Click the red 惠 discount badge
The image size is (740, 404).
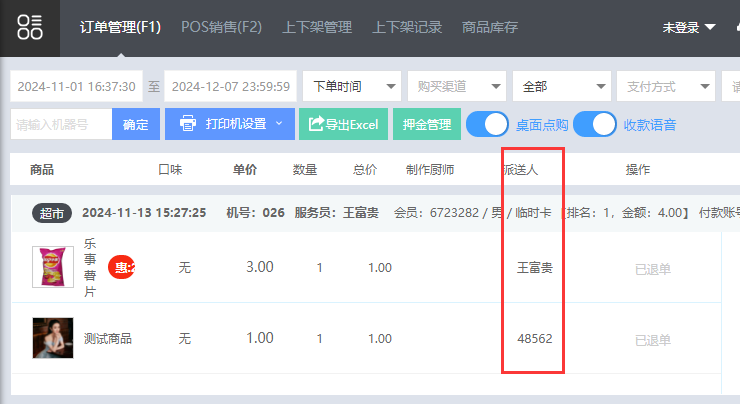[121, 267]
